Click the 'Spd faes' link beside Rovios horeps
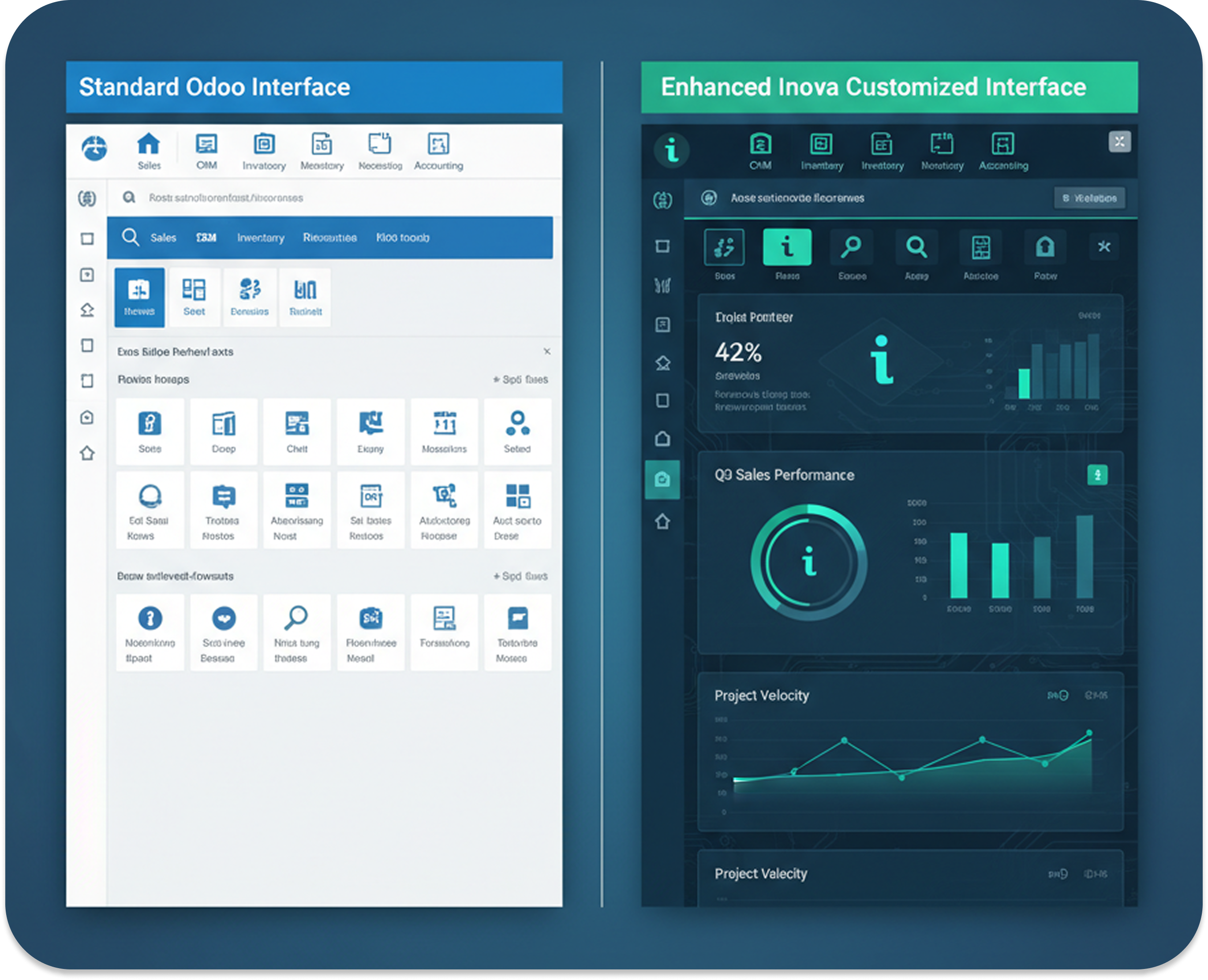 point(521,380)
